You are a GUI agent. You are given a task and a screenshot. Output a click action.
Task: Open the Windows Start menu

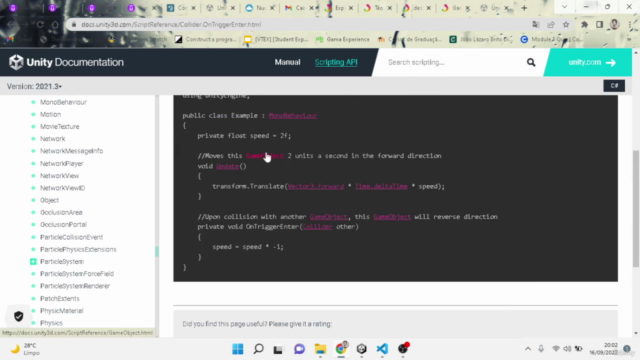[x=238, y=349]
